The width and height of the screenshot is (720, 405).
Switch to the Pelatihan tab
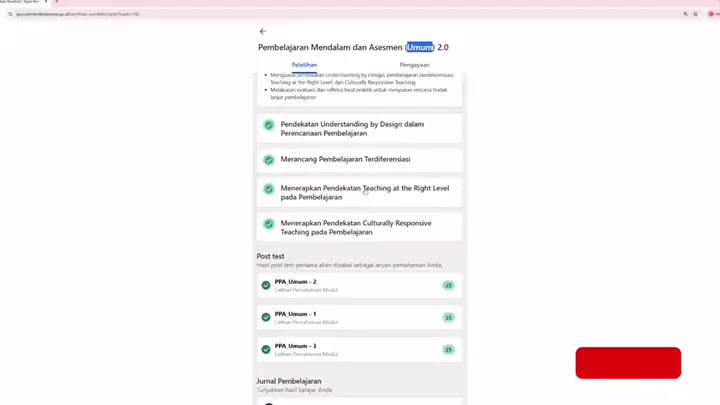click(304, 65)
